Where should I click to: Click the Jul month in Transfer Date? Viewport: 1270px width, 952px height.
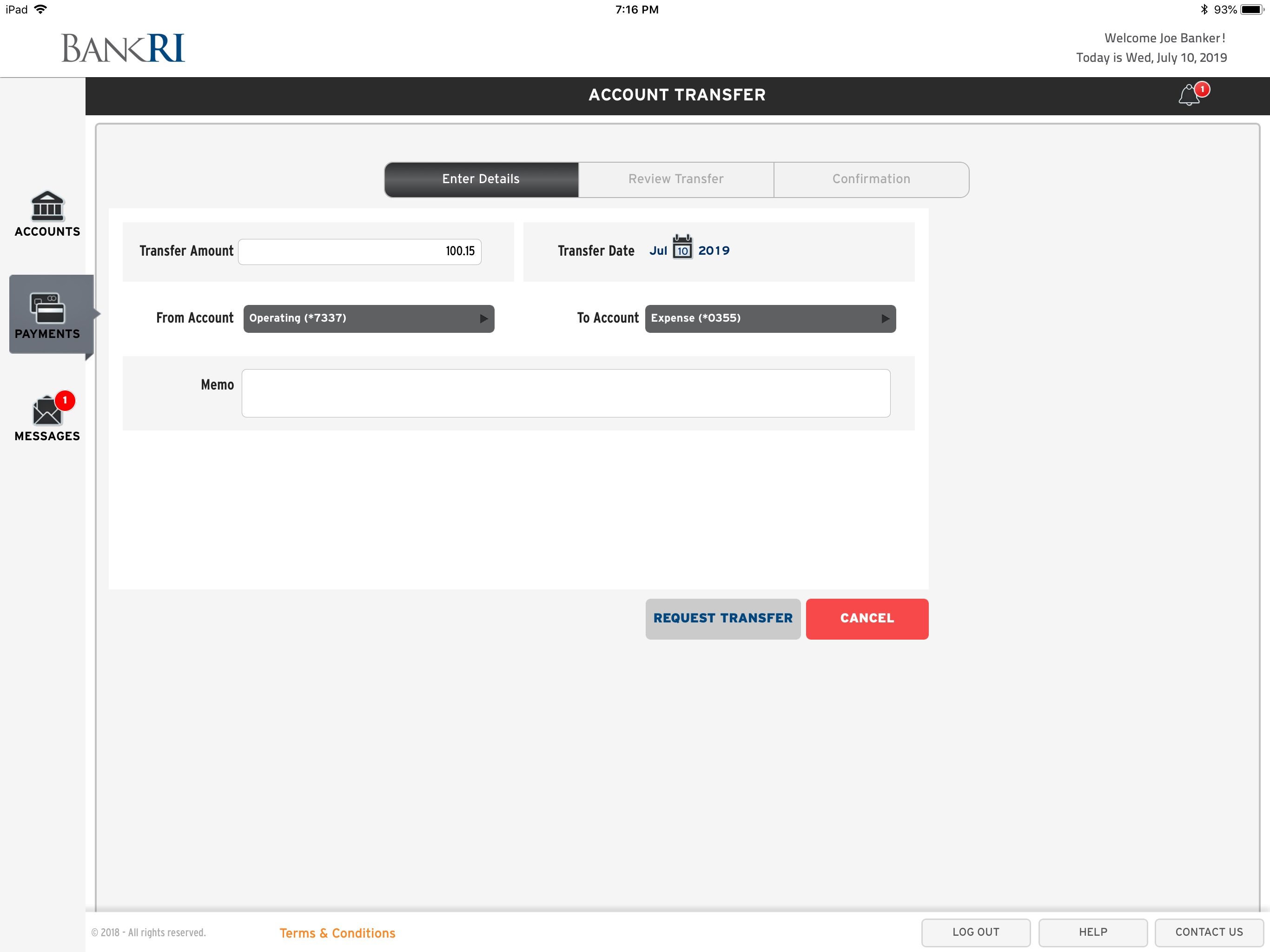(x=658, y=251)
